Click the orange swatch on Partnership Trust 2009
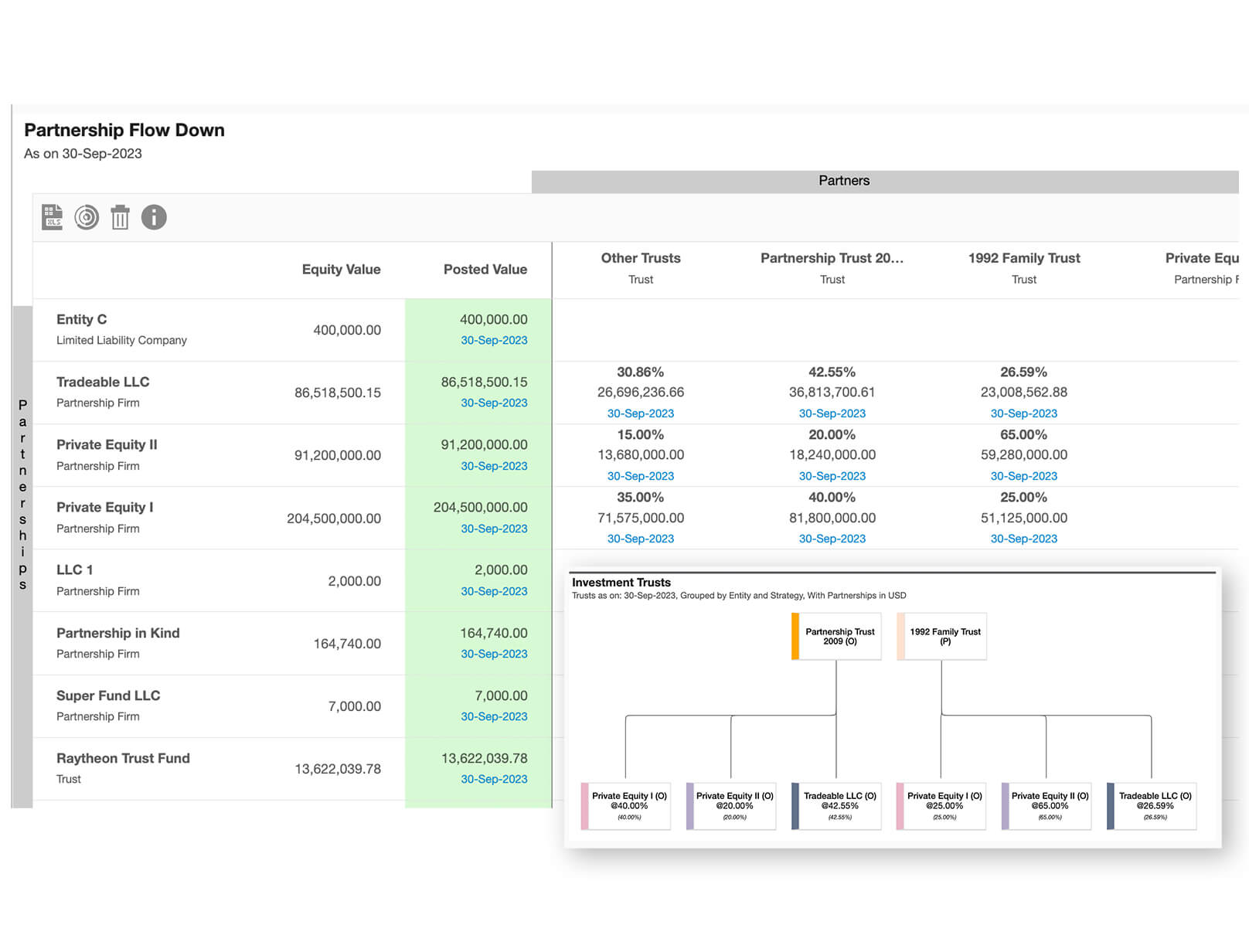Viewport: 1249px width, 952px height. click(795, 636)
